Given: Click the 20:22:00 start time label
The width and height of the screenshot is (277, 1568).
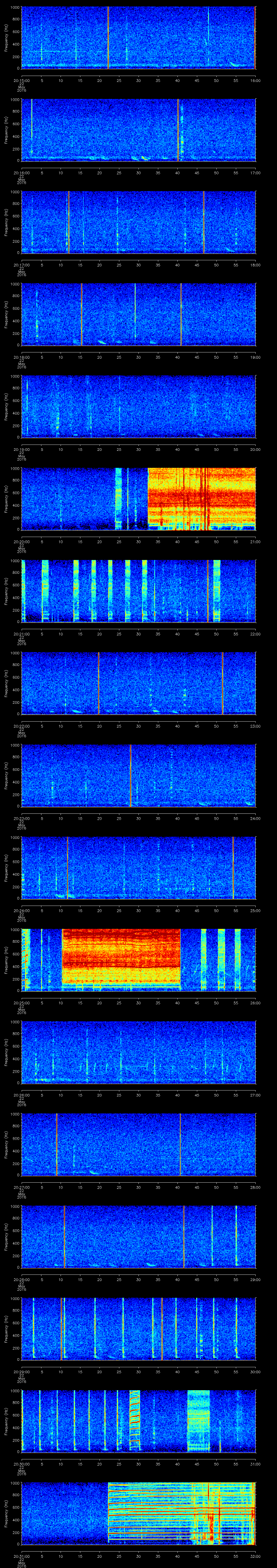Looking at the screenshot, I should point(21,726).
